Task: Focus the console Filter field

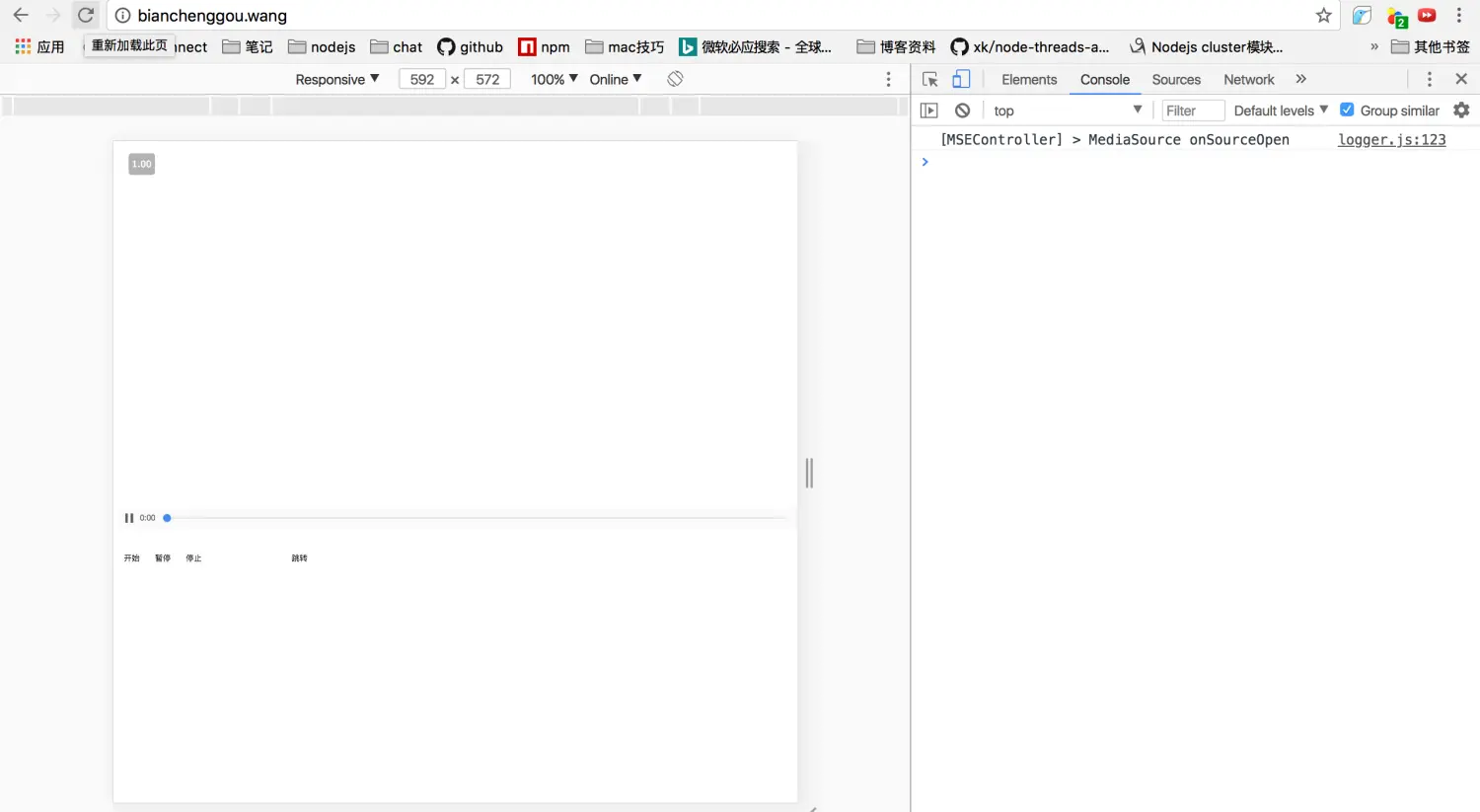Action: pos(1193,111)
